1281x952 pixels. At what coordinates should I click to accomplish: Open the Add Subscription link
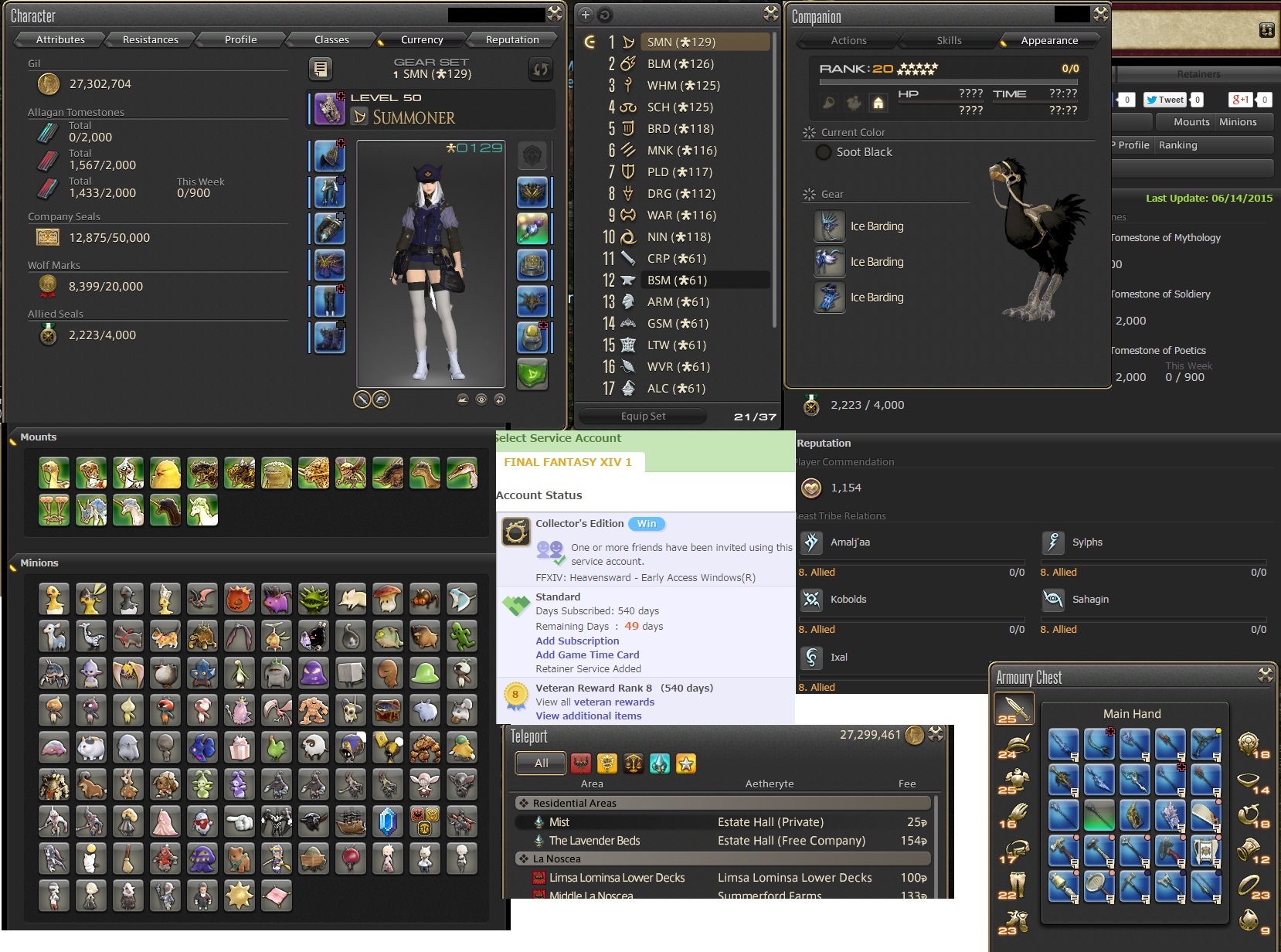577,641
